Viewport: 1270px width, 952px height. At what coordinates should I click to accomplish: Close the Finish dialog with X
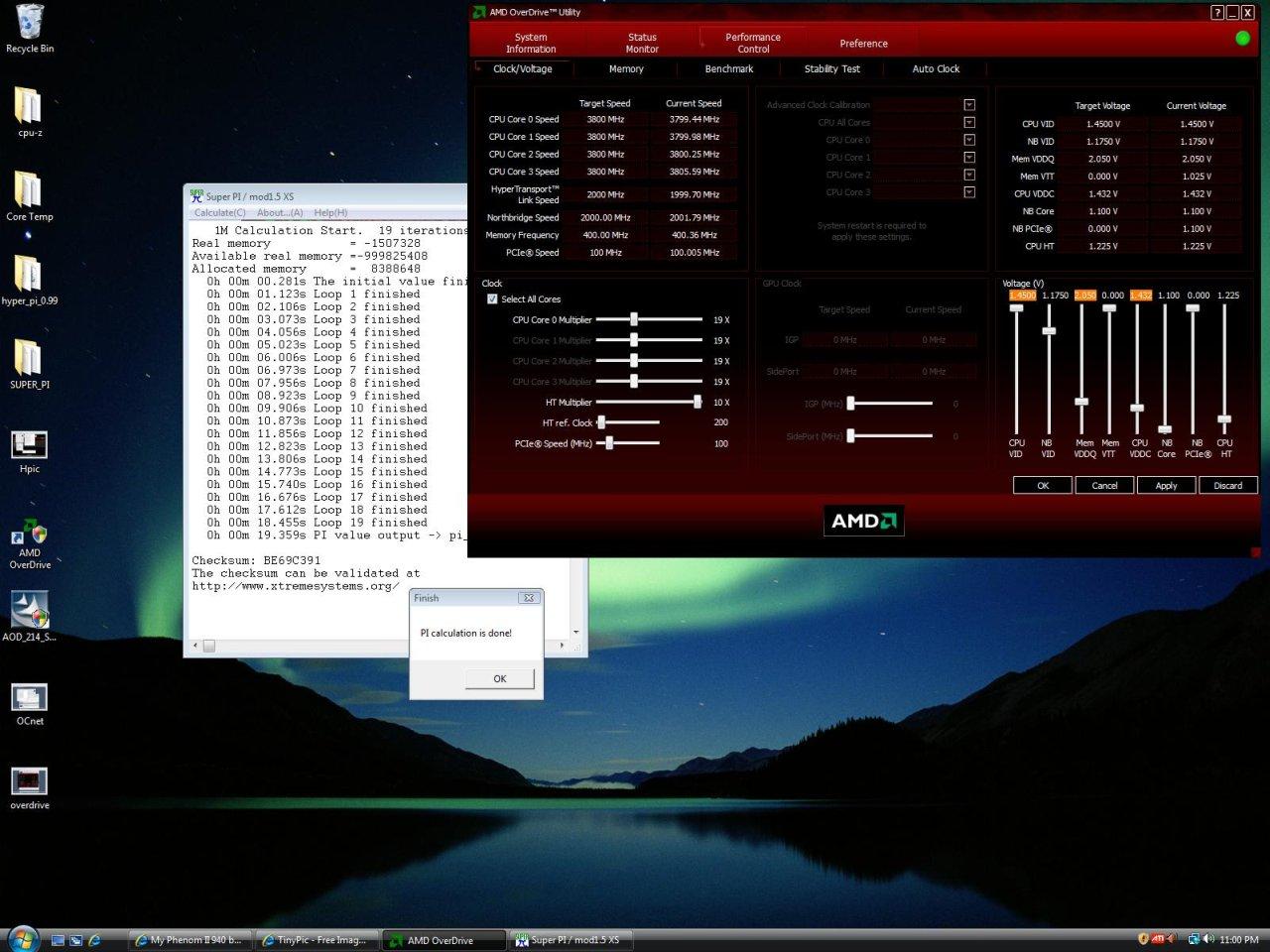coord(529,598)
